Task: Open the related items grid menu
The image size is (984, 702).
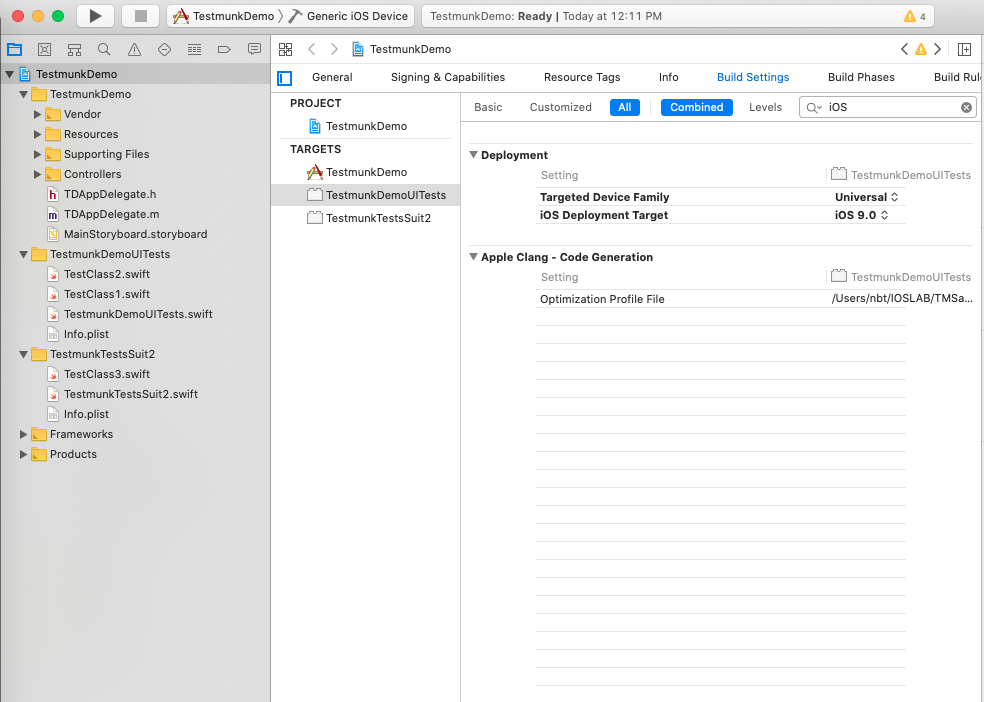Action: pos(286,50)
